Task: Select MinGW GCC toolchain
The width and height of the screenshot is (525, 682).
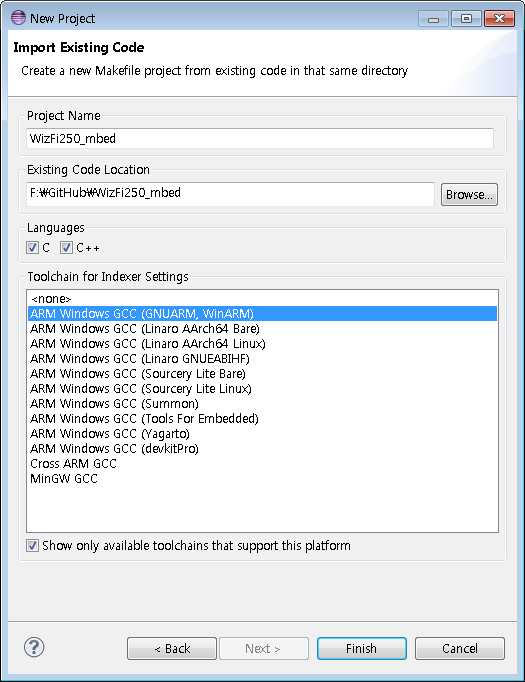Action: click(262, 478)
